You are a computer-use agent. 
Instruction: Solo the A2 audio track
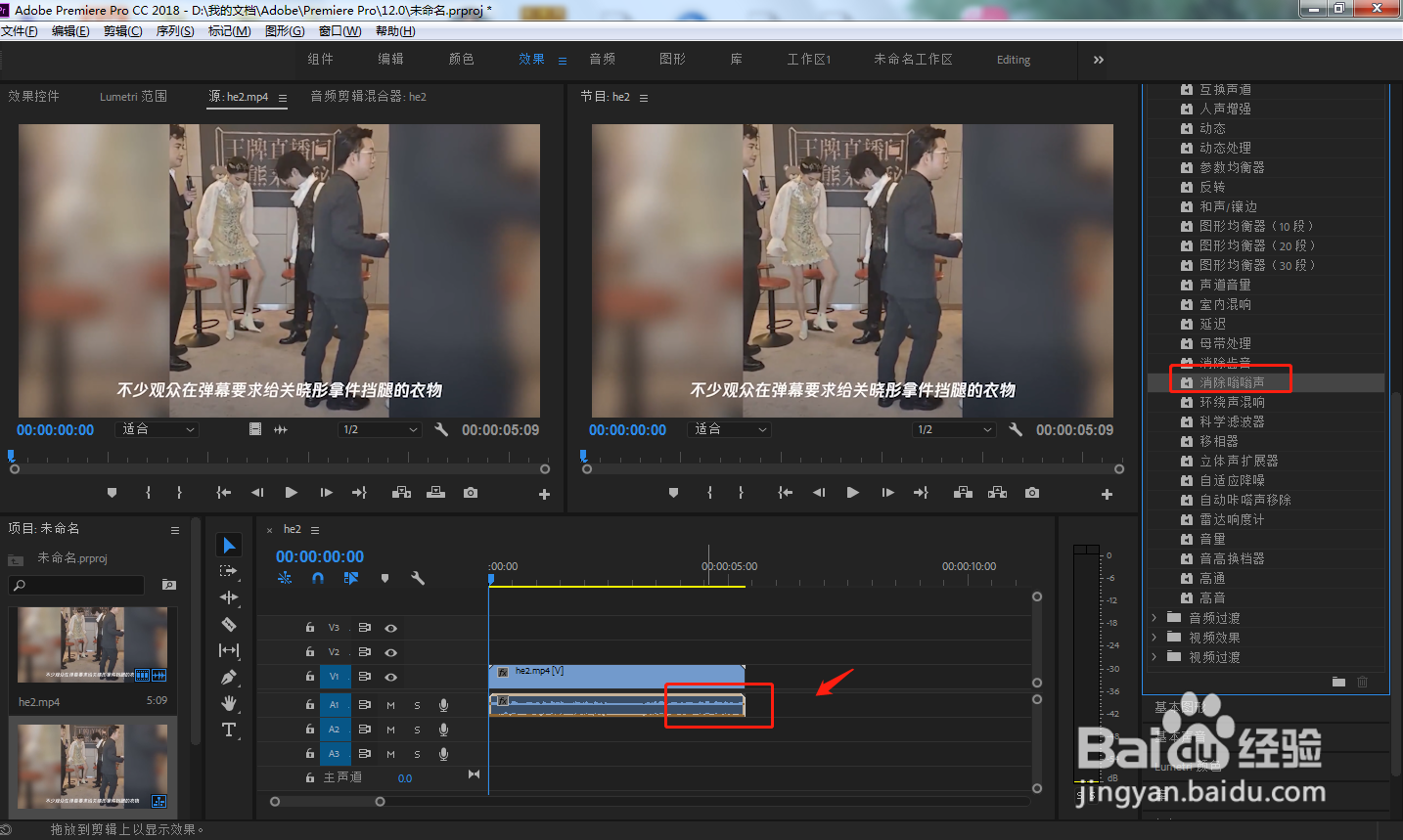click(417, 729)
